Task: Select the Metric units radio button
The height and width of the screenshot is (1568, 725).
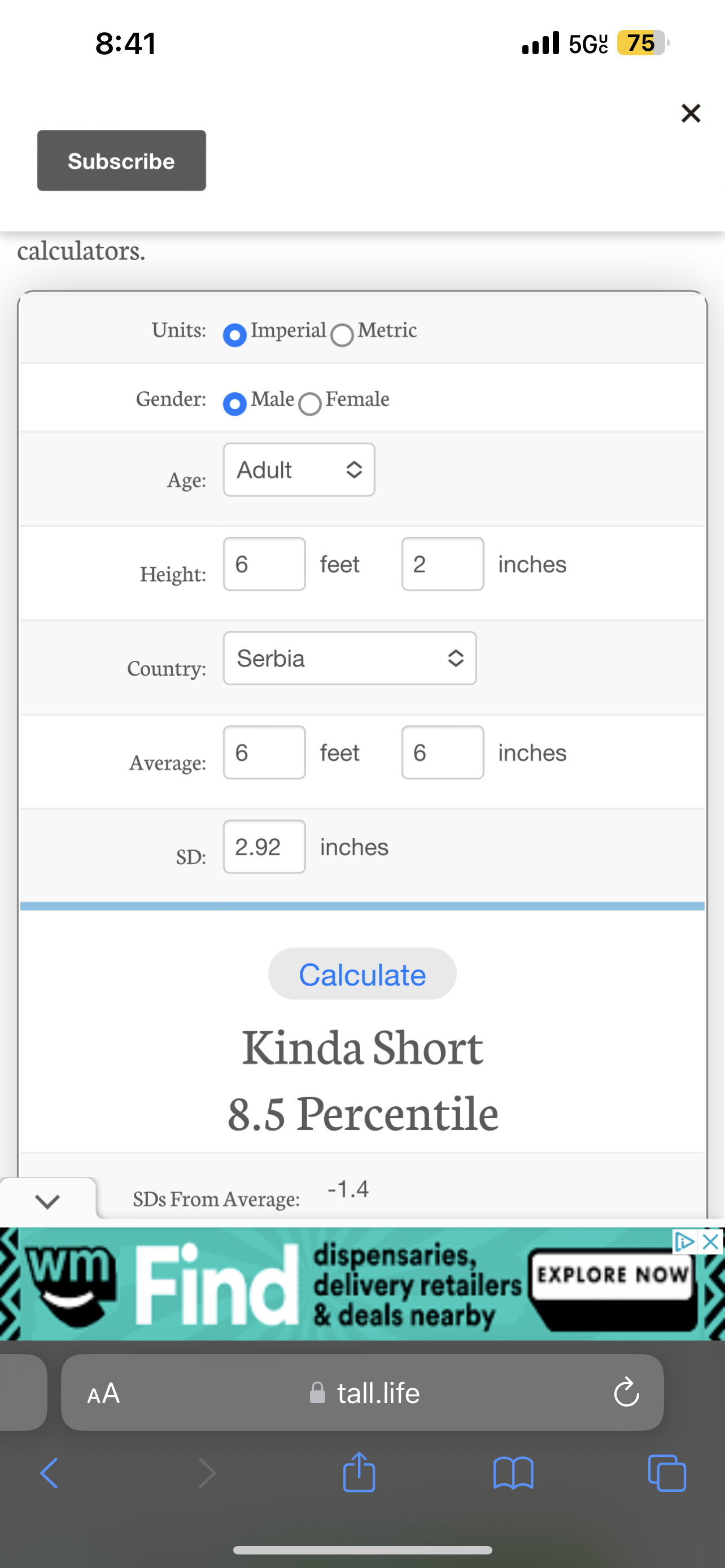Action: point(342,334)
